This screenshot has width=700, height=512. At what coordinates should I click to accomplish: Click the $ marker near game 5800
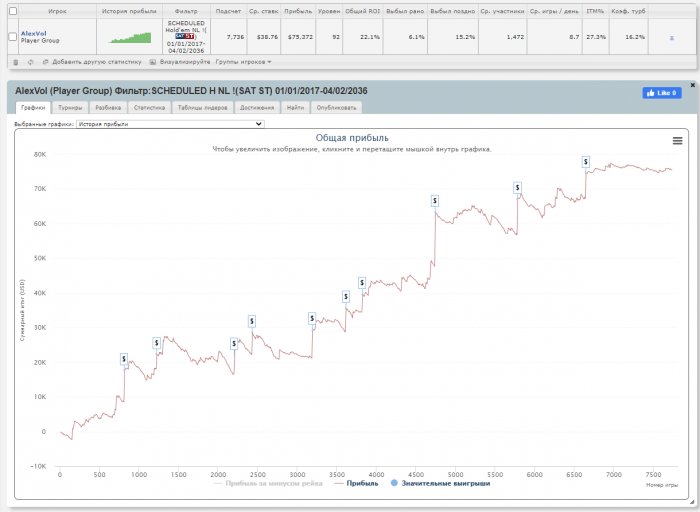[x=517, y=187]
